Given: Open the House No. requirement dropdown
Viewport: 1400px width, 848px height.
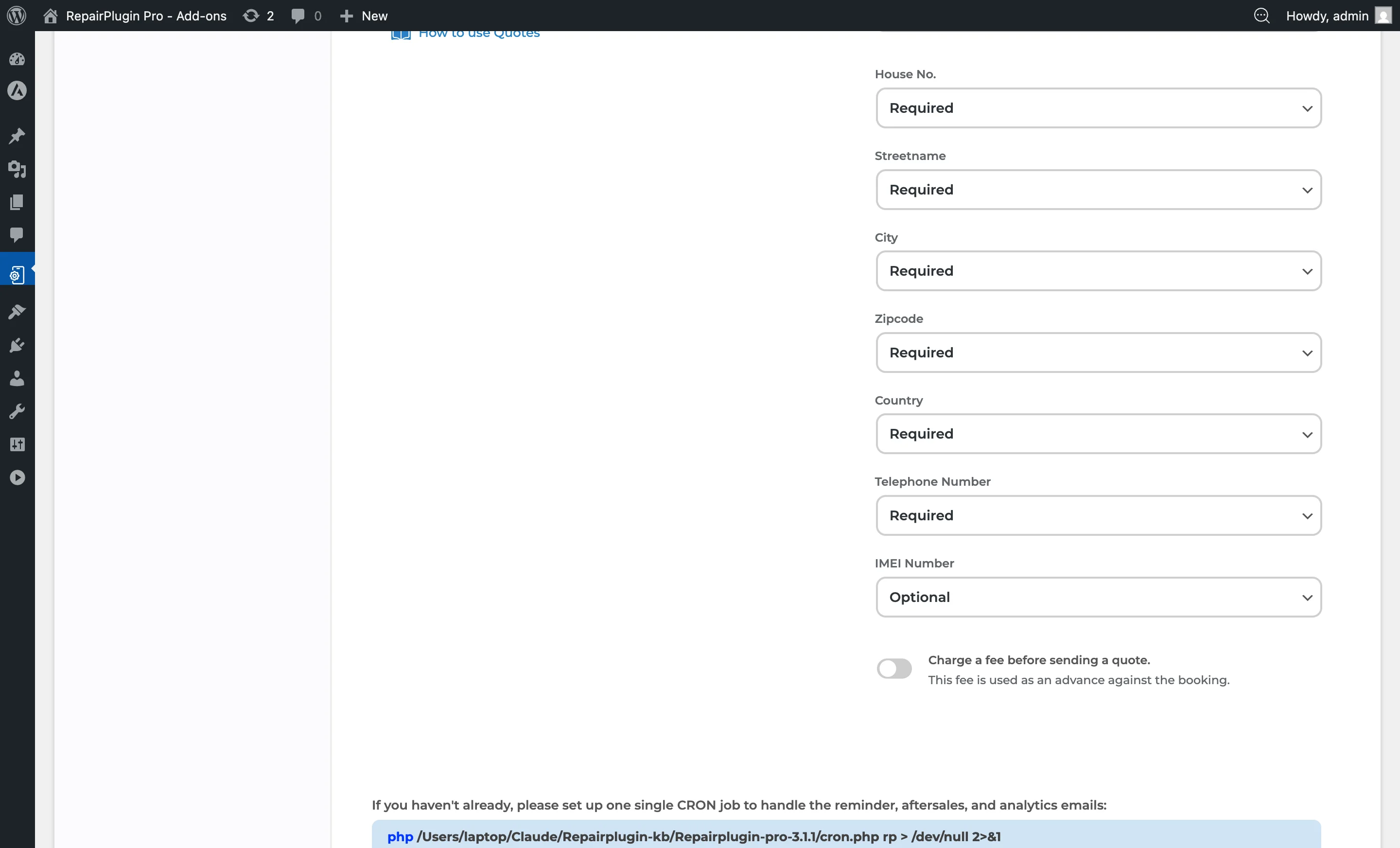Looking at the screenshot, I should (x=1098, y=108).
